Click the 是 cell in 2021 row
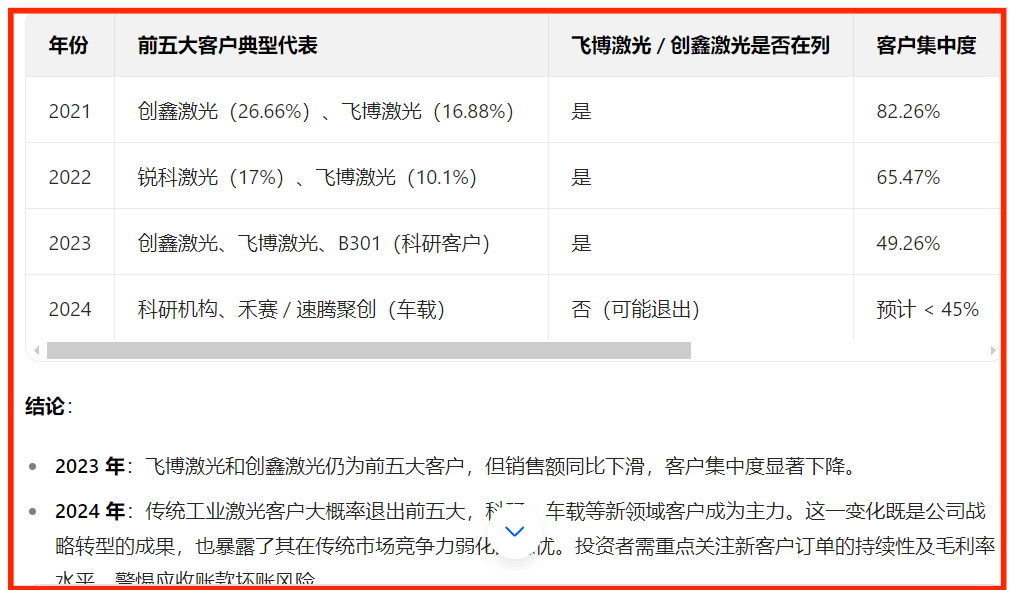This screenshot has width=1019, height=590. pyautogui.click(x=581, y=111)
